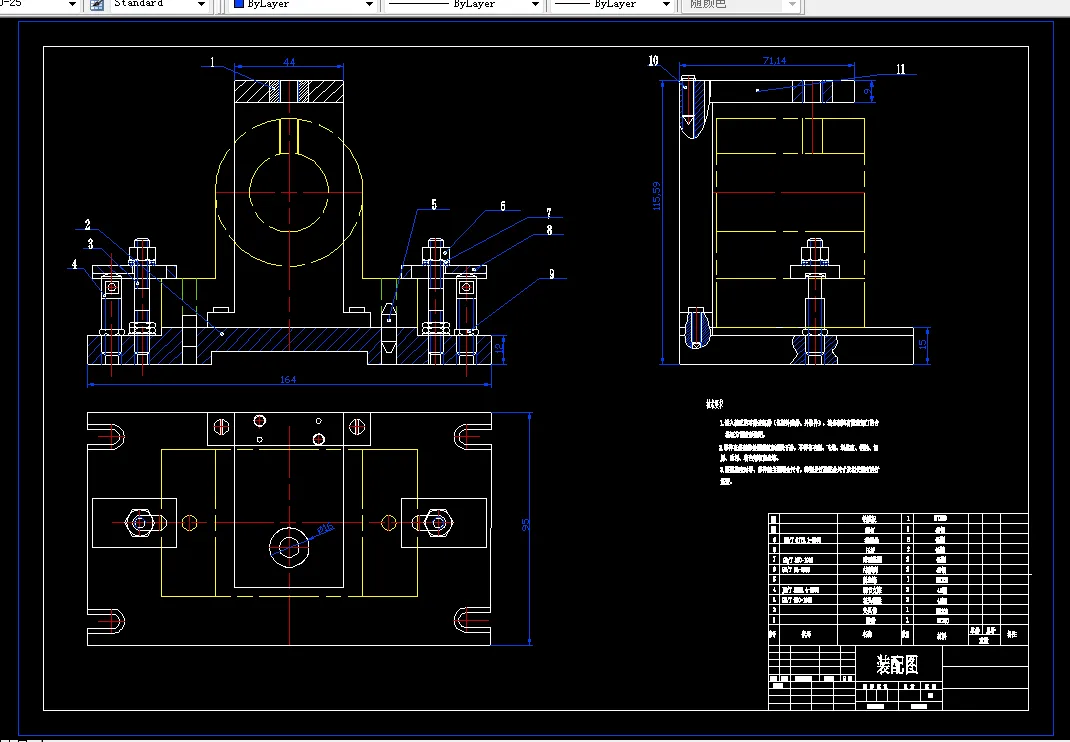Select part balloon number 7

point(549,213)
